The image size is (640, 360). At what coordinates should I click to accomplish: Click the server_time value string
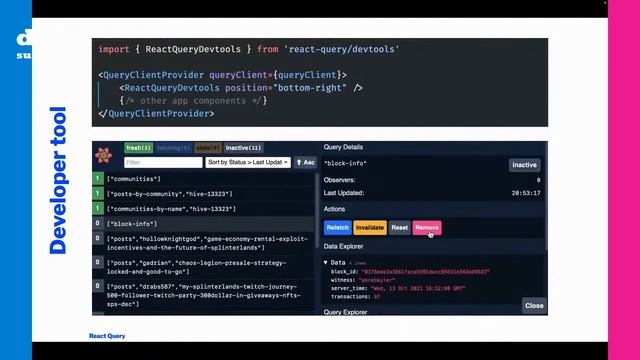click(x=418, y=288)
